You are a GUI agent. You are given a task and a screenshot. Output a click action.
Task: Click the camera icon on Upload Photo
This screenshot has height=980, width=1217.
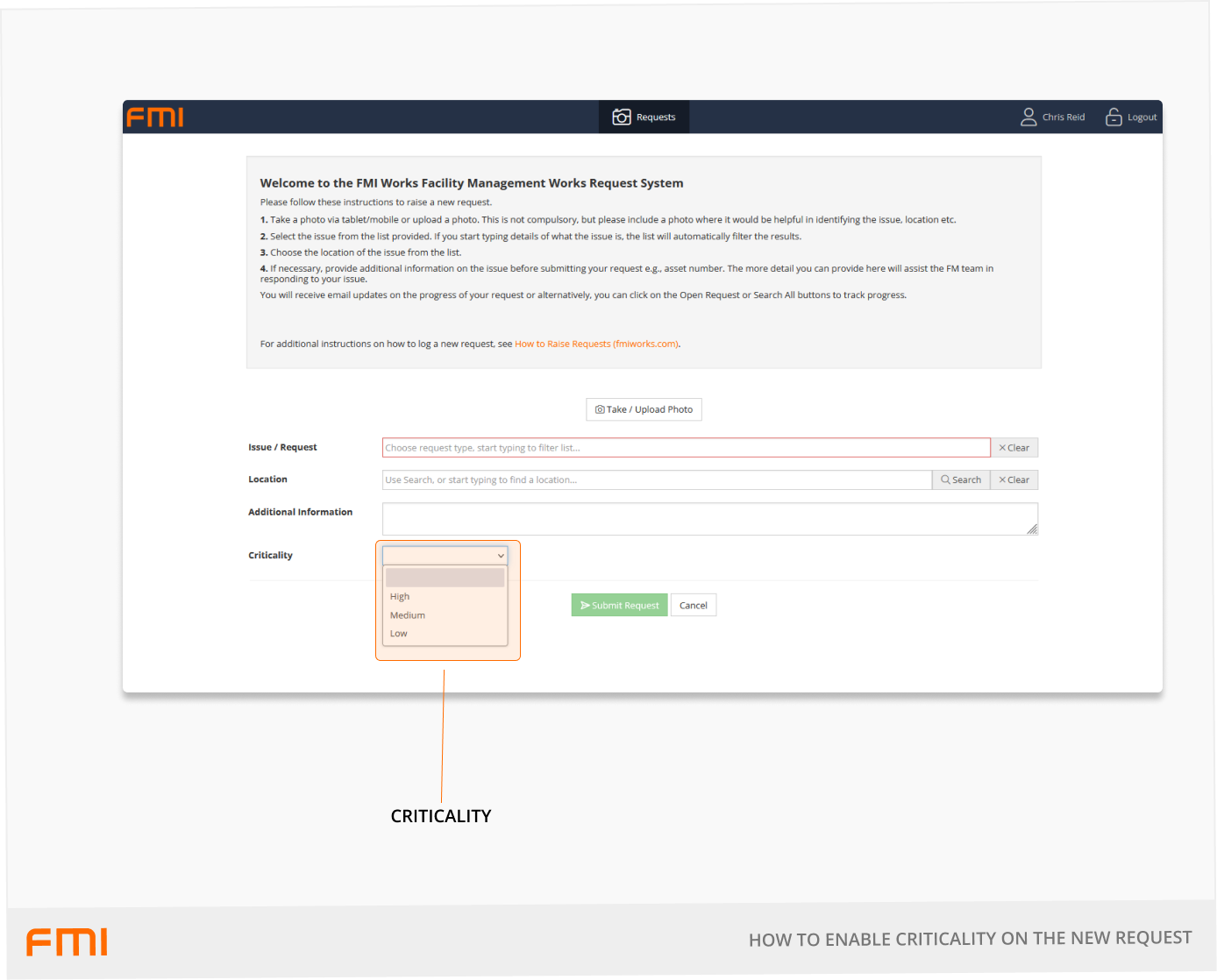(600, 409)
